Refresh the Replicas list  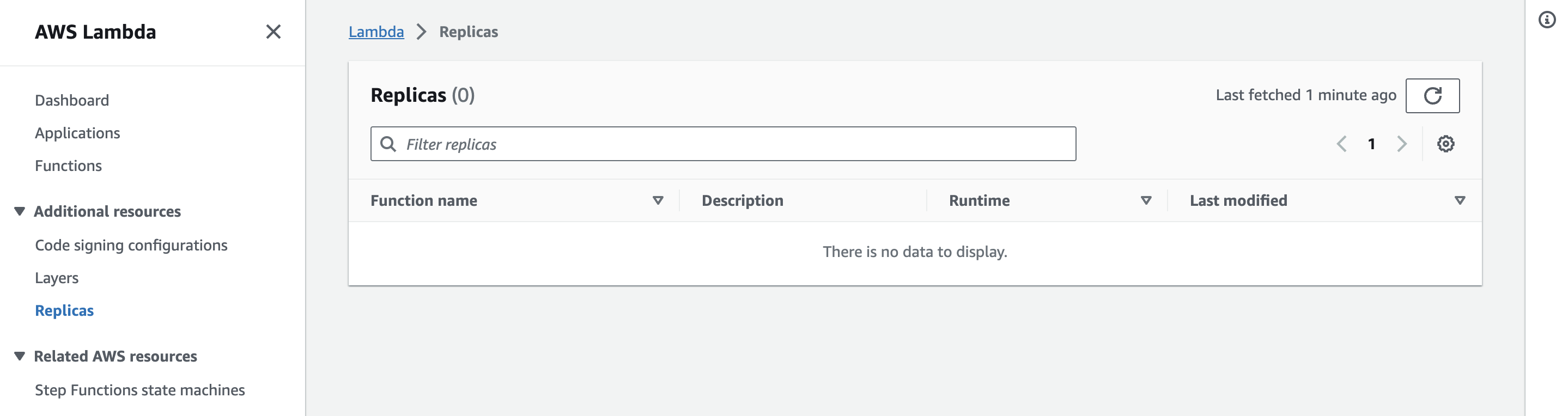(x=1432, y=95)
